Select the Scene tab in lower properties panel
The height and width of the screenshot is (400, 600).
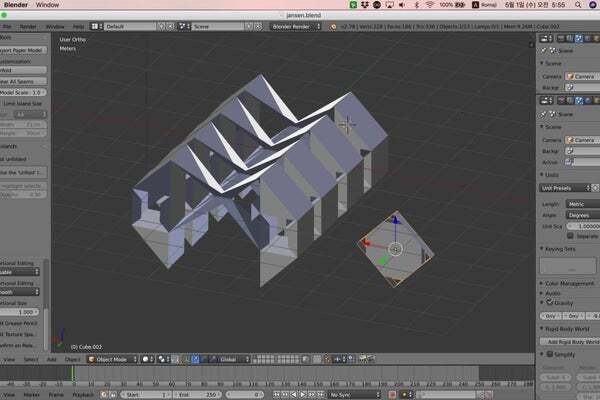579,101
